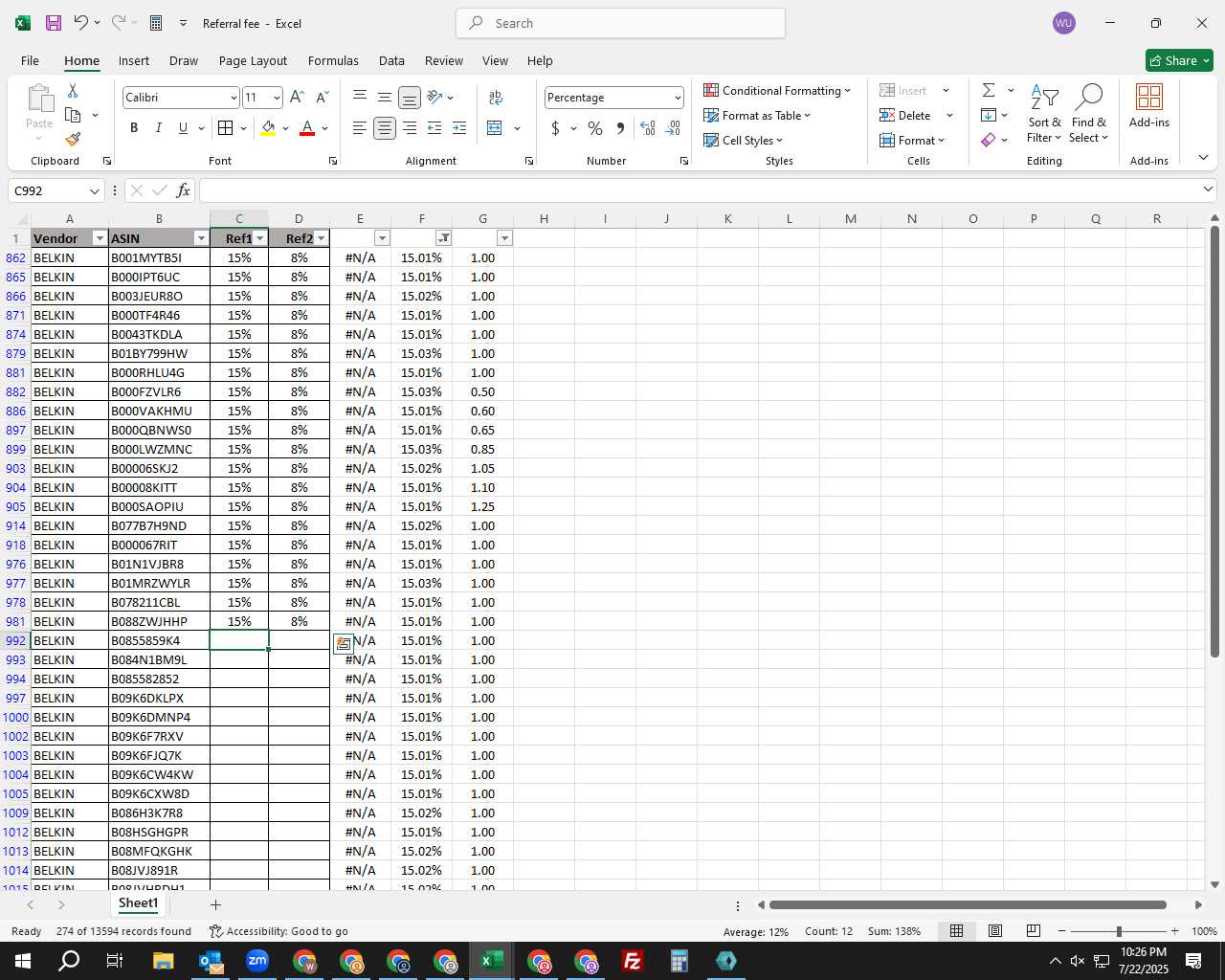
Task: Click the Conditional Formatting button
Action: pyautogui.click(x=777, y=90)
